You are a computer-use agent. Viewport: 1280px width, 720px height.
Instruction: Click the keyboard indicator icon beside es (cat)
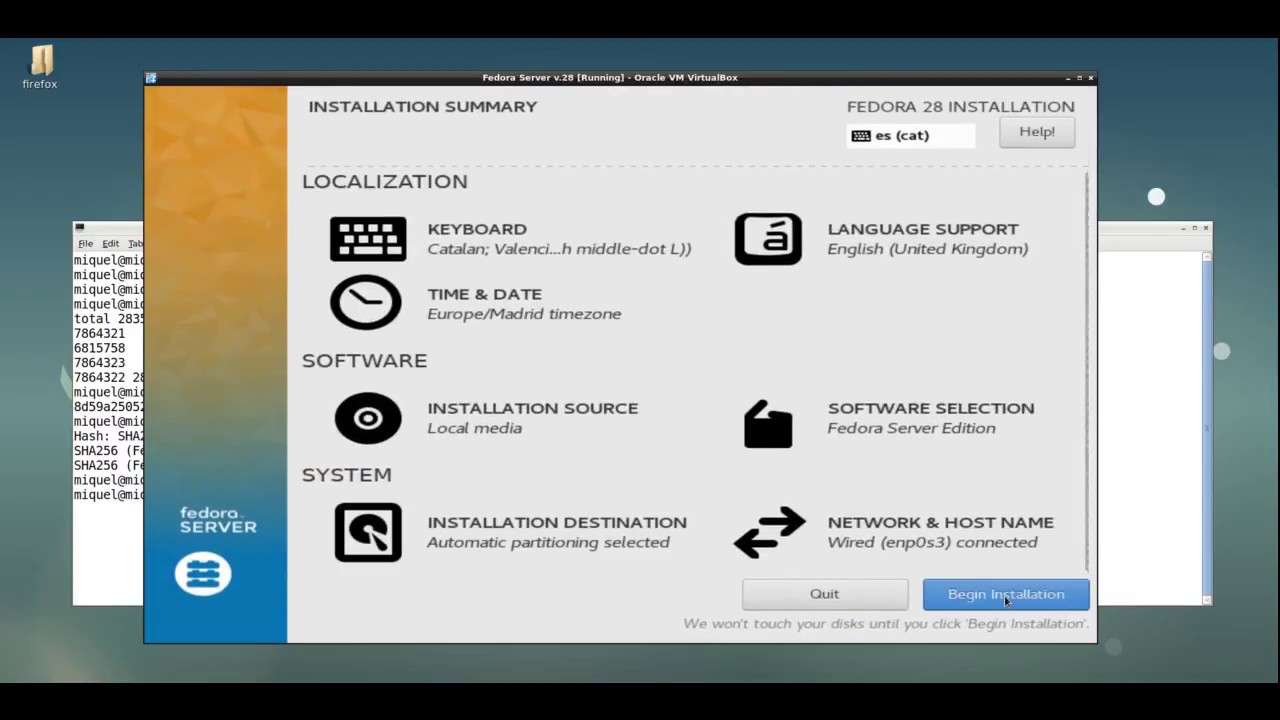click(861, 136)
